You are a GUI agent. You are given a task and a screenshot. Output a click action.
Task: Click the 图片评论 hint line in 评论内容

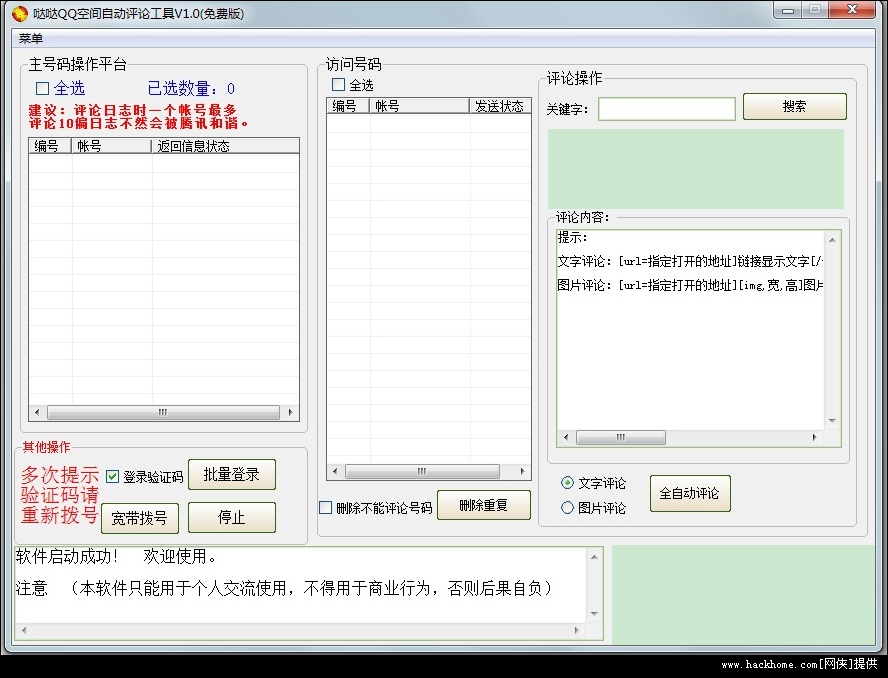click(690, 285)
